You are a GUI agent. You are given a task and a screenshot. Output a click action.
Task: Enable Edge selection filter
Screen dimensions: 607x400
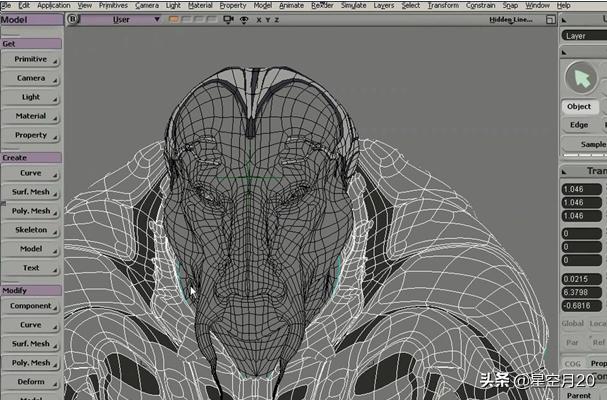(579, 125)
